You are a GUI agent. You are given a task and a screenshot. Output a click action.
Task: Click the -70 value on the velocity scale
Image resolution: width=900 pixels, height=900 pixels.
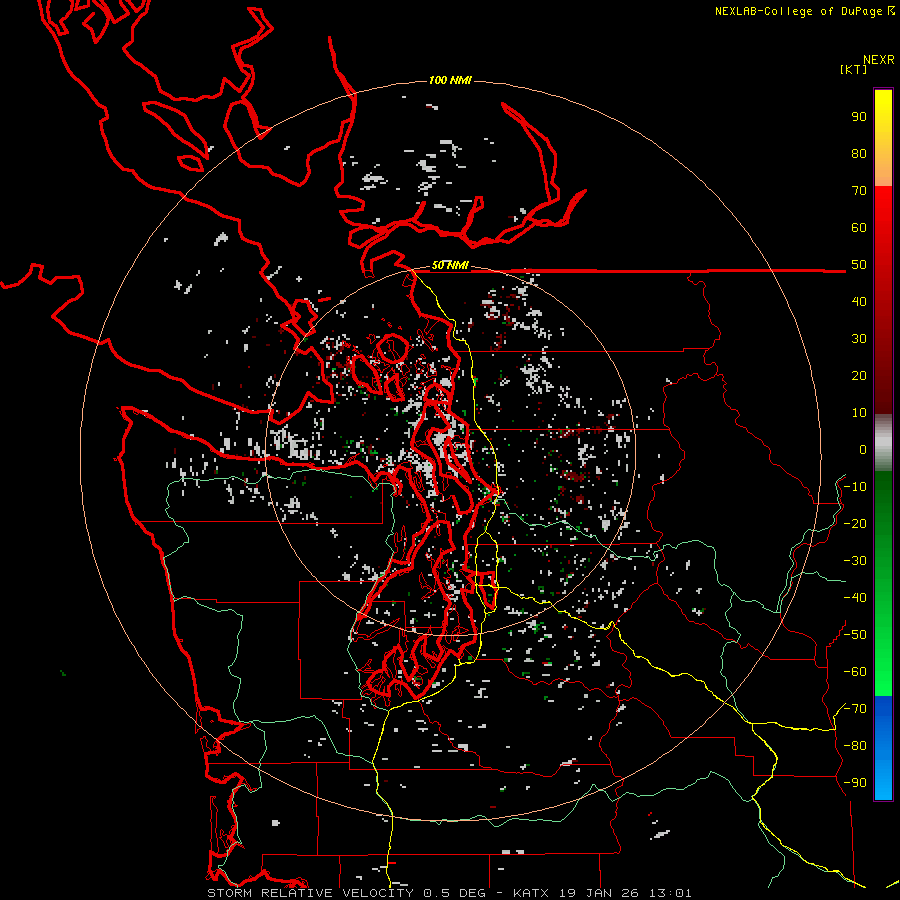pyautogui.click(x=855, y=709)
